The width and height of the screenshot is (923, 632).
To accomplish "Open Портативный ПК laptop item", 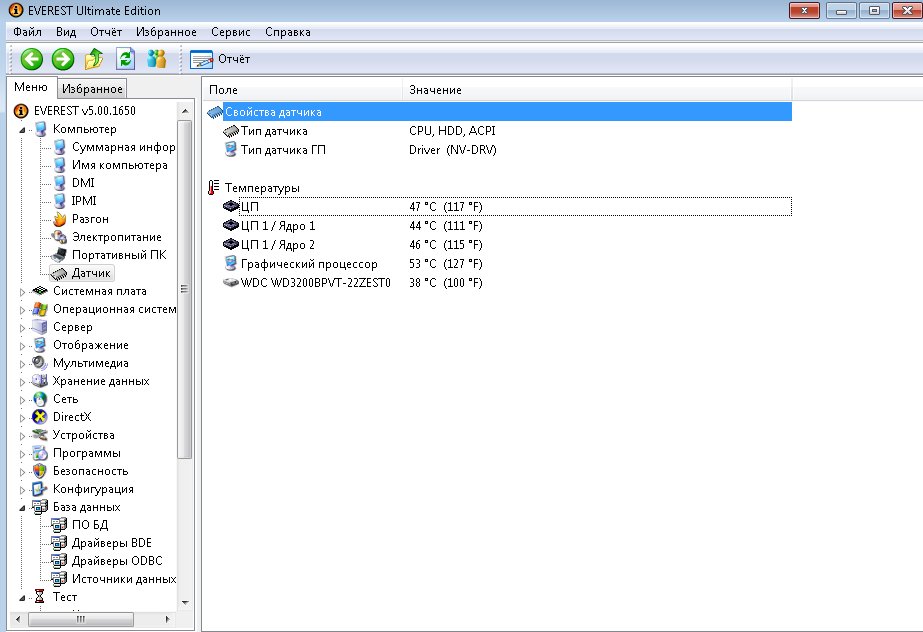I will [x=119, y=255].
